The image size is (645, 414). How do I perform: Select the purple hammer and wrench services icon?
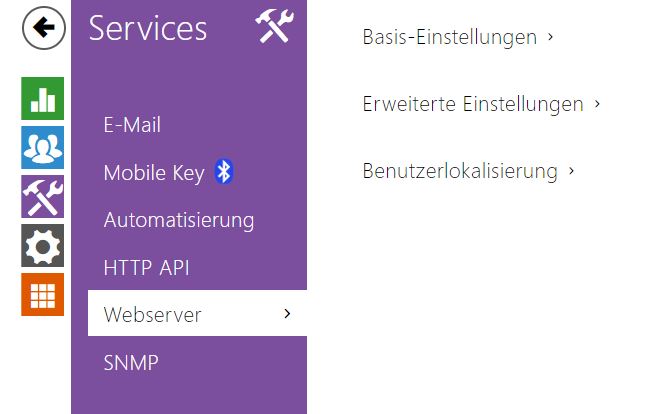(43, 196)
